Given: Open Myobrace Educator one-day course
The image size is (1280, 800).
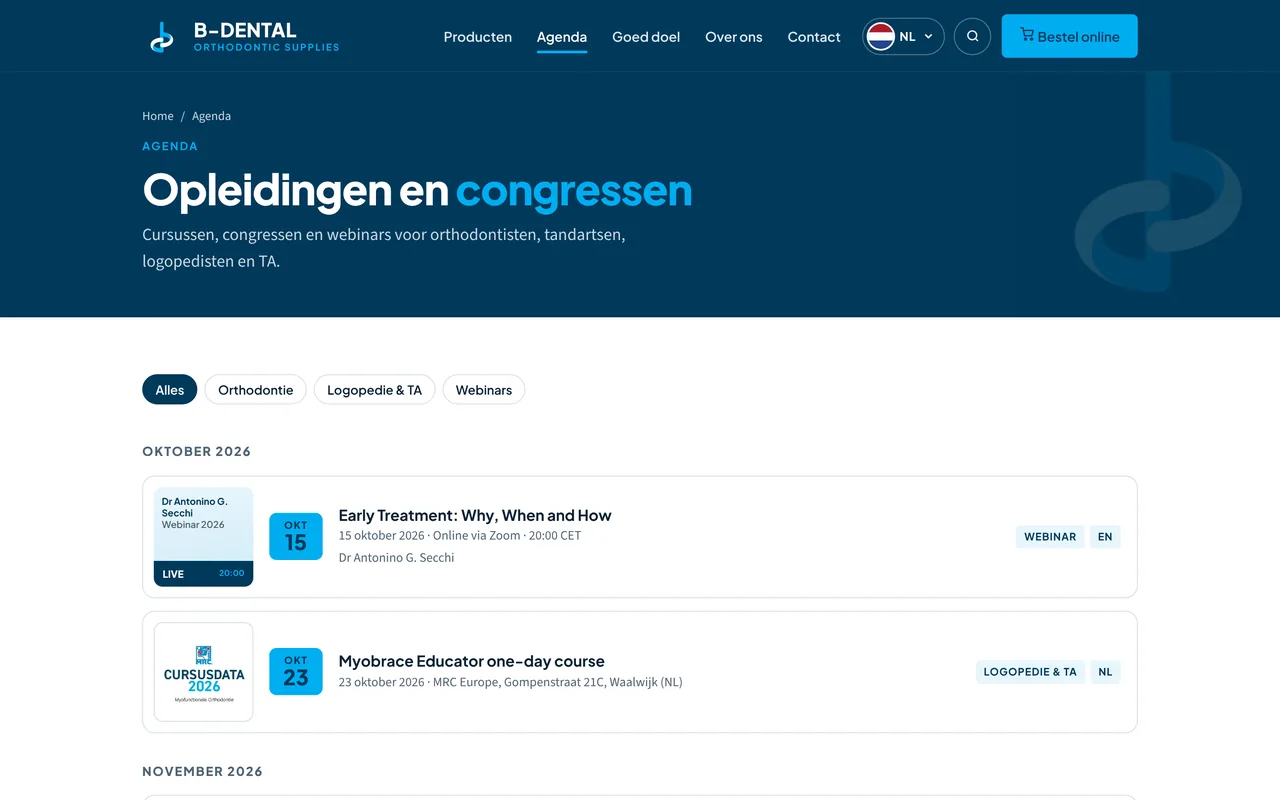Looking at the screenshot, I should 472,661.
